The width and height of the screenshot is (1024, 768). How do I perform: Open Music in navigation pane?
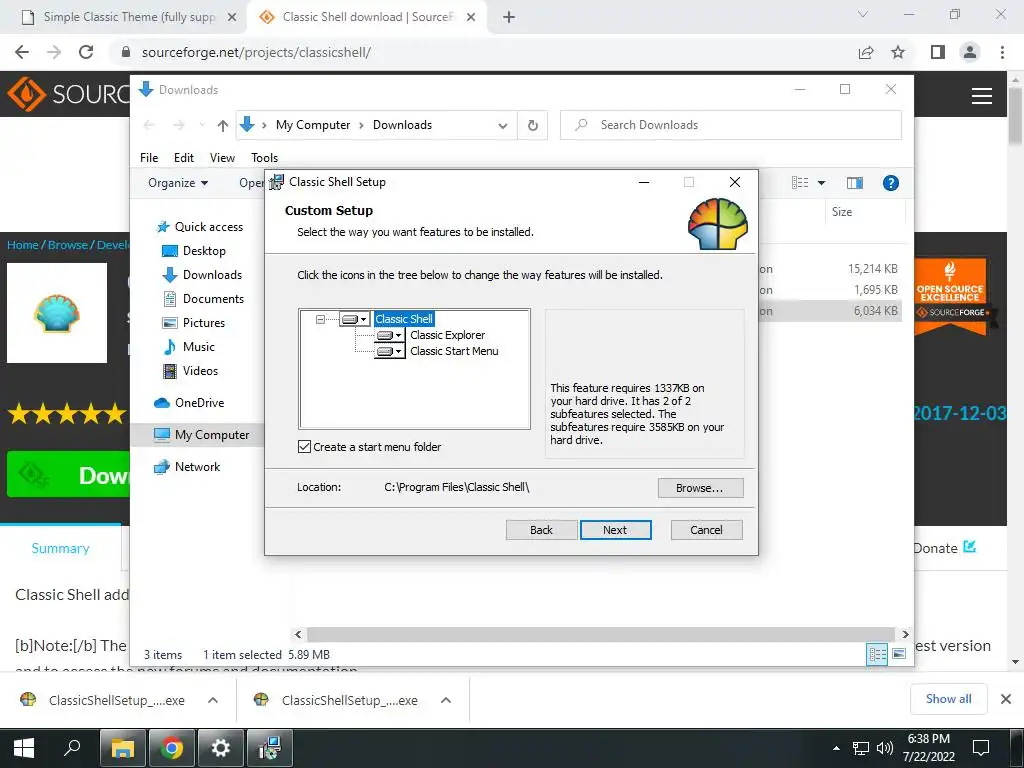(x=188, y=347)
